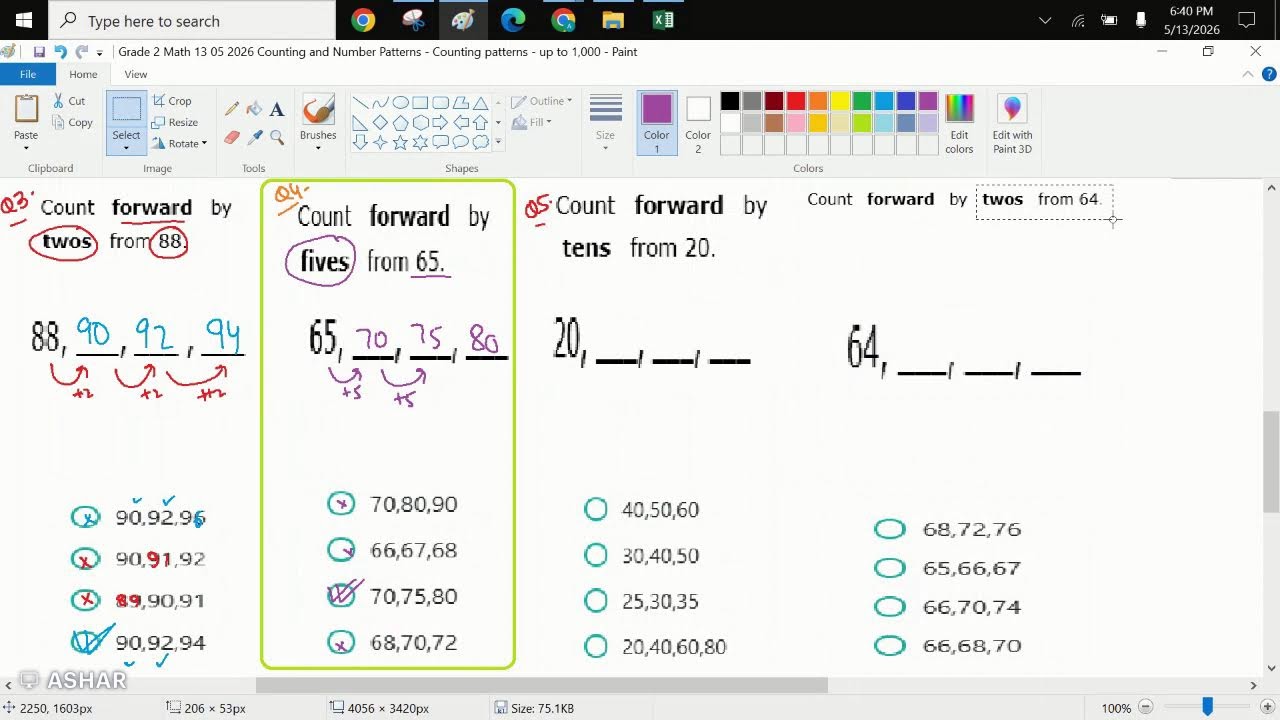The height and width of the screenshot is (720, 1280).
Task: Click the Paste clipboard icon
Action: (x=26, y=109)
